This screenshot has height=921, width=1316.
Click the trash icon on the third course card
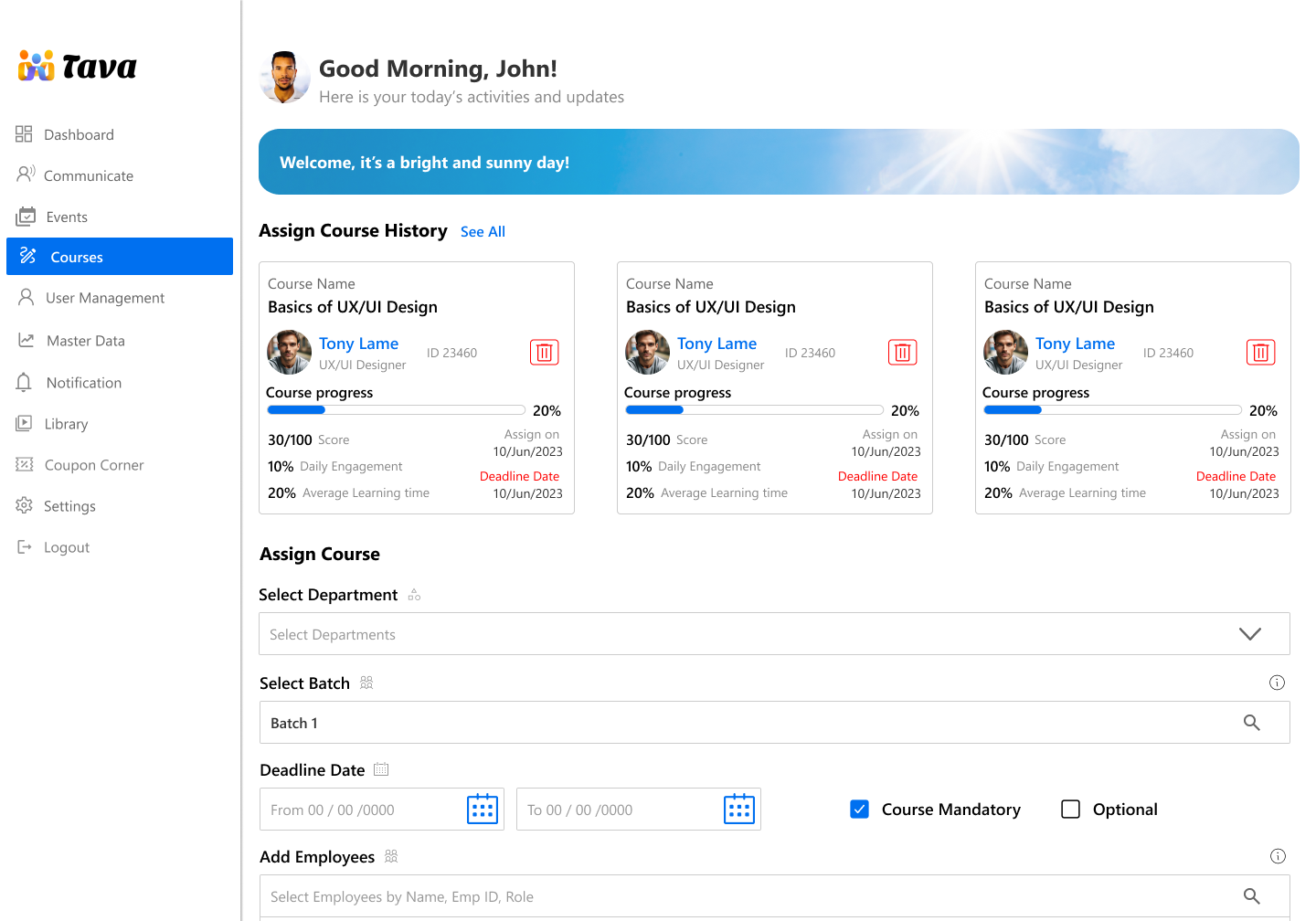tap(1260, 353)
